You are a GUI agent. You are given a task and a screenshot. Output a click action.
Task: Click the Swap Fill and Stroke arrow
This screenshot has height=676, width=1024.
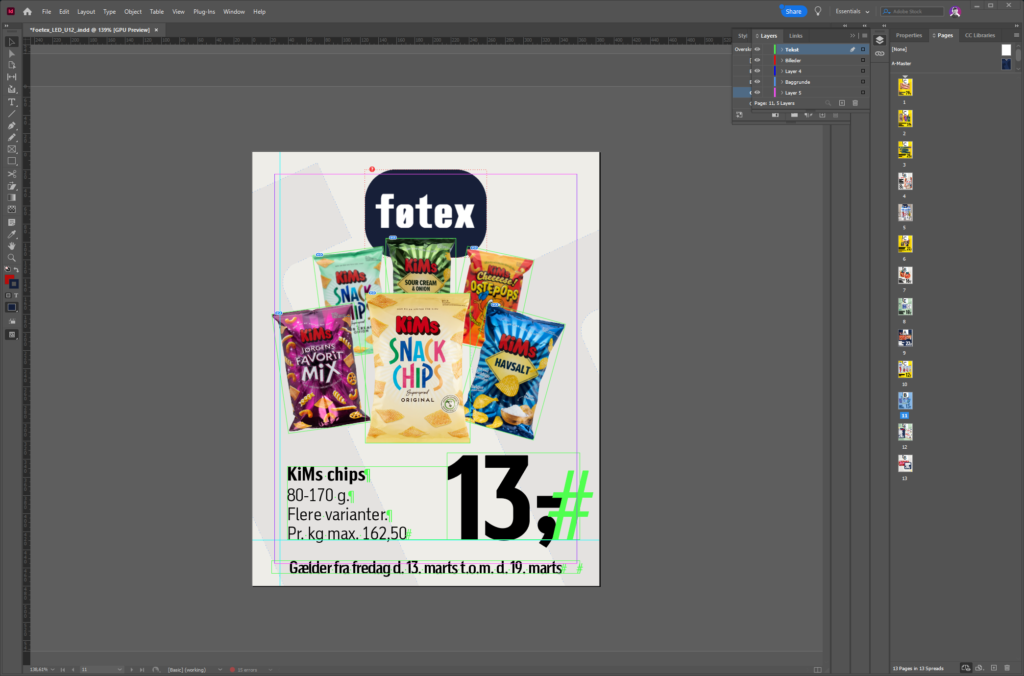(x=16, y=269)
